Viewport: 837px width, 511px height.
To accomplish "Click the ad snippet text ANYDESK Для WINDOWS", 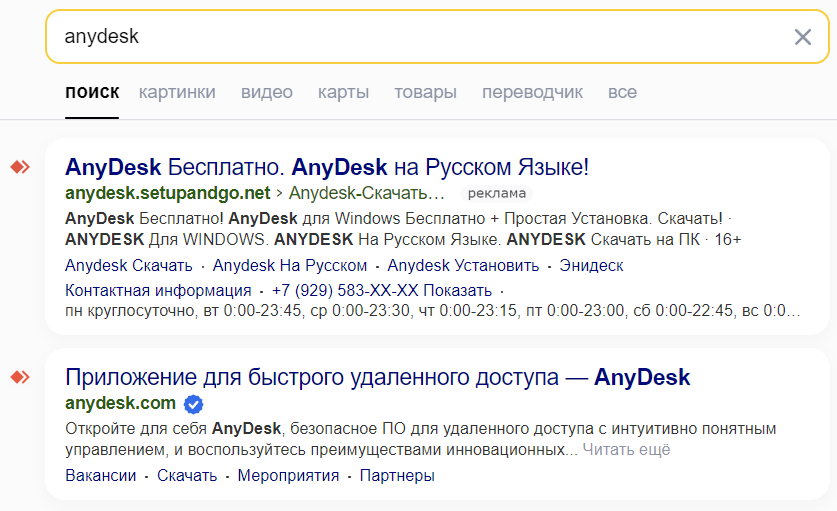I will [x=165, y=240].
